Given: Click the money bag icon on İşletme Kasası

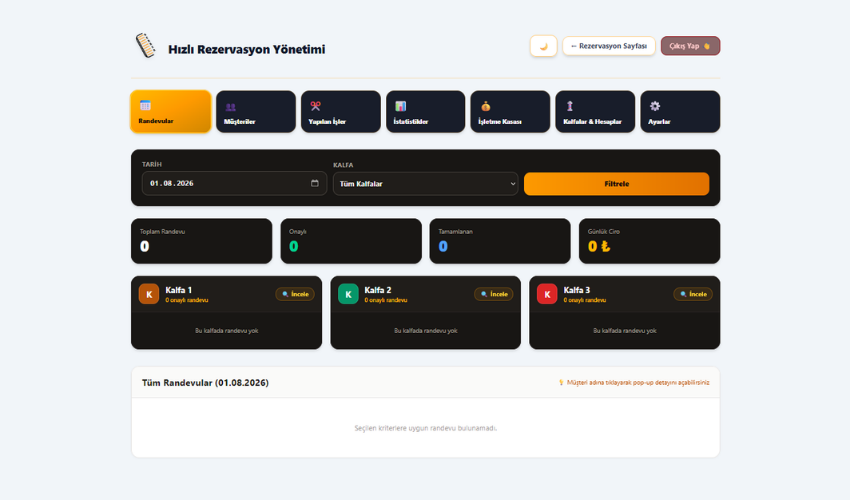Looking at the screenshot, I should (485, 106).
